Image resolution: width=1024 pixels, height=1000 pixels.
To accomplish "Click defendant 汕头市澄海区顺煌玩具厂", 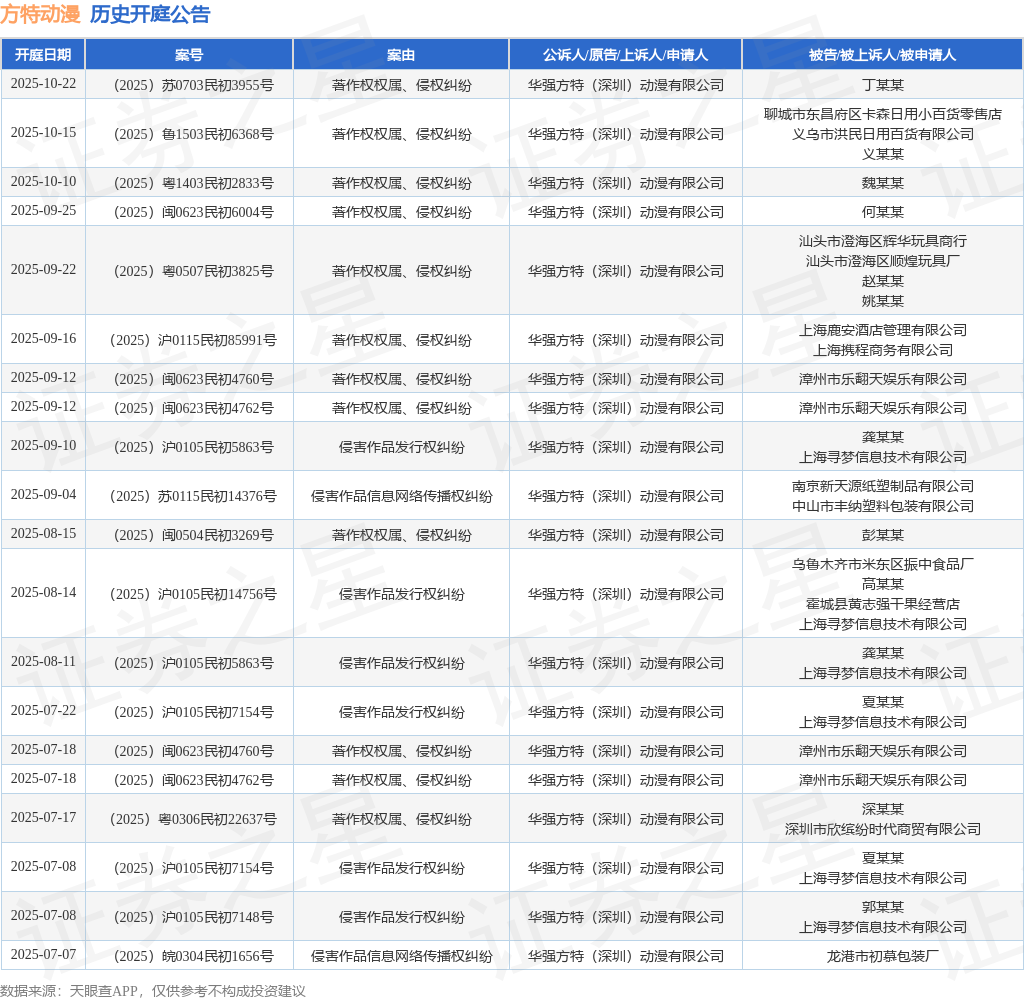I will click(x=882, y=261).
